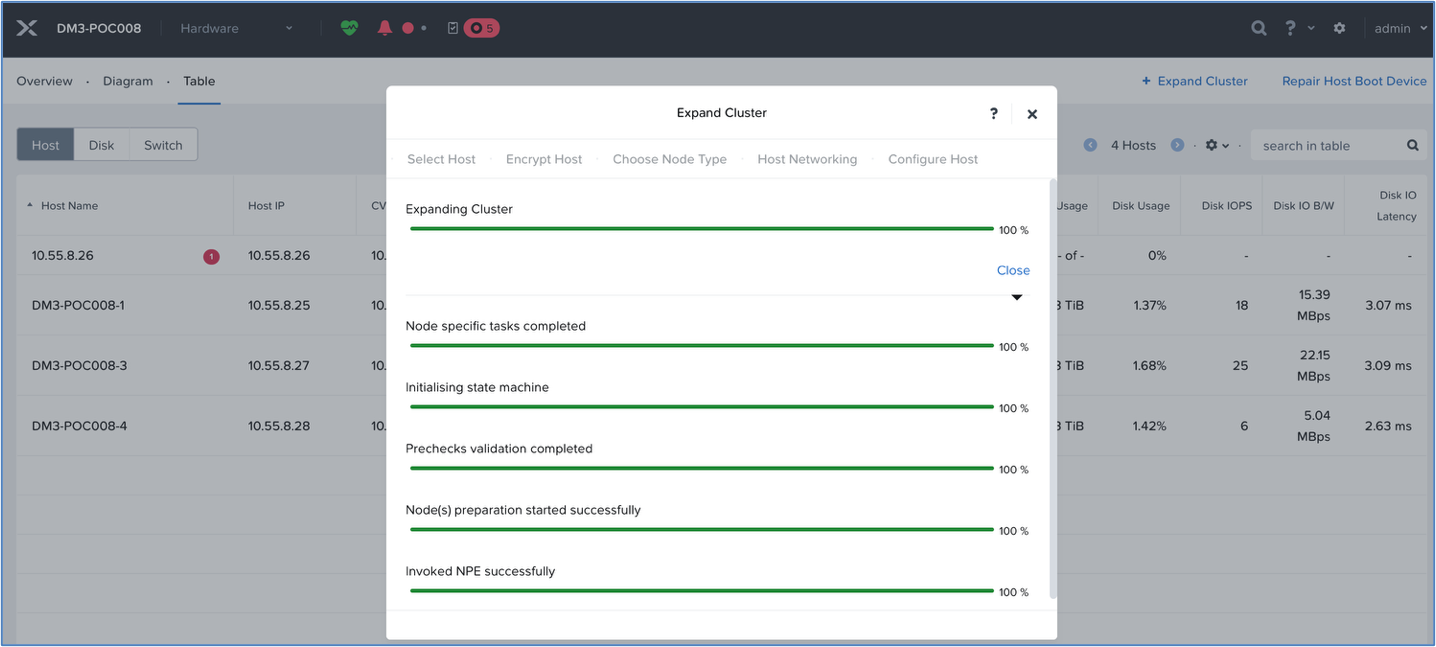Click host IP 10.55.8.28
Screen dimensions: 1436x647
[279, 425]
